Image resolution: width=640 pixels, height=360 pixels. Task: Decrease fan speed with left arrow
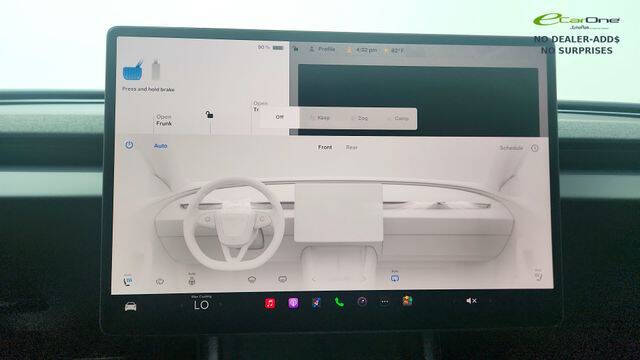tap(314, 279)
